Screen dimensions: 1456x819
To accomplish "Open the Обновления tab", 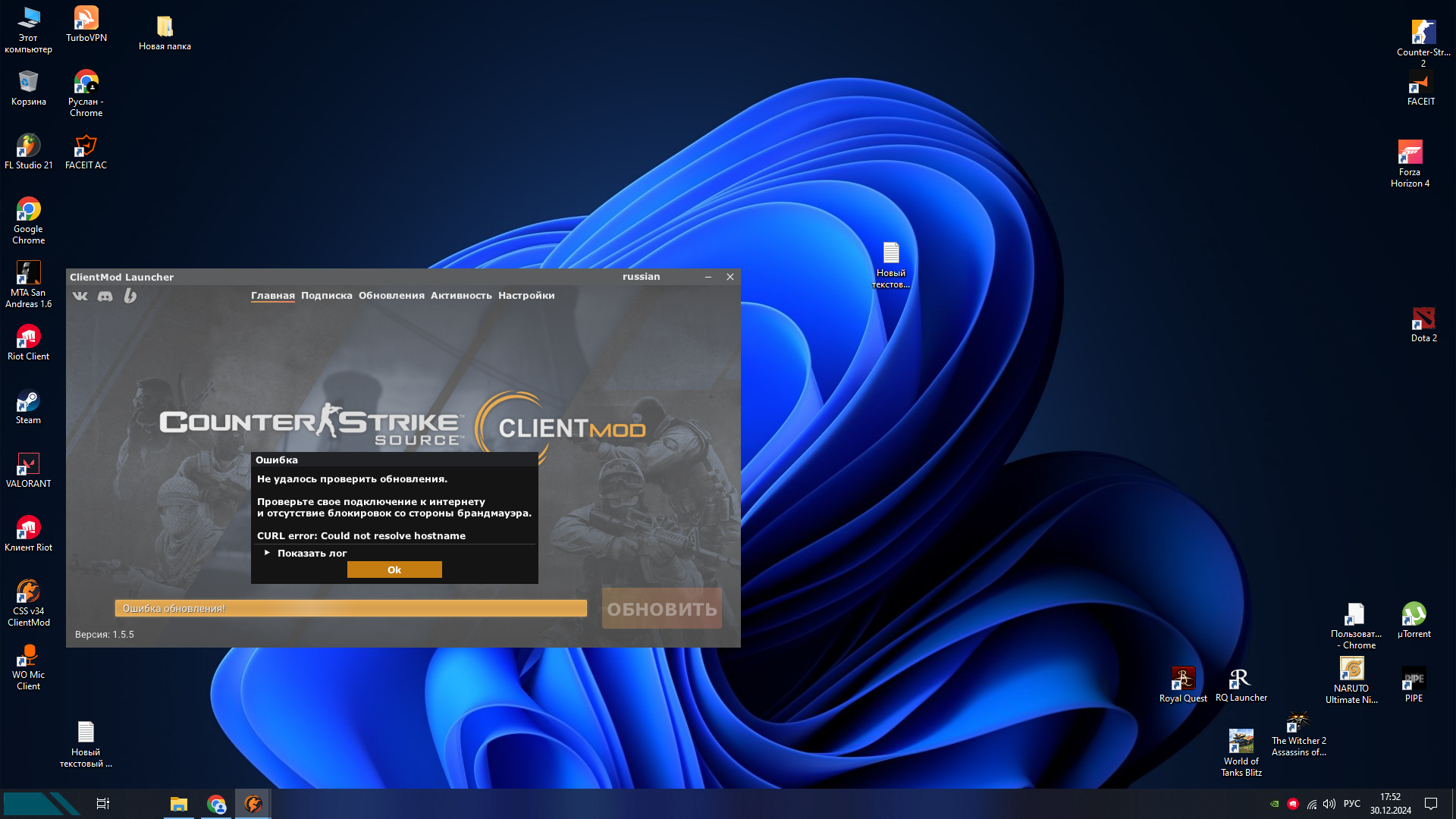I will (x=391, y=296).
